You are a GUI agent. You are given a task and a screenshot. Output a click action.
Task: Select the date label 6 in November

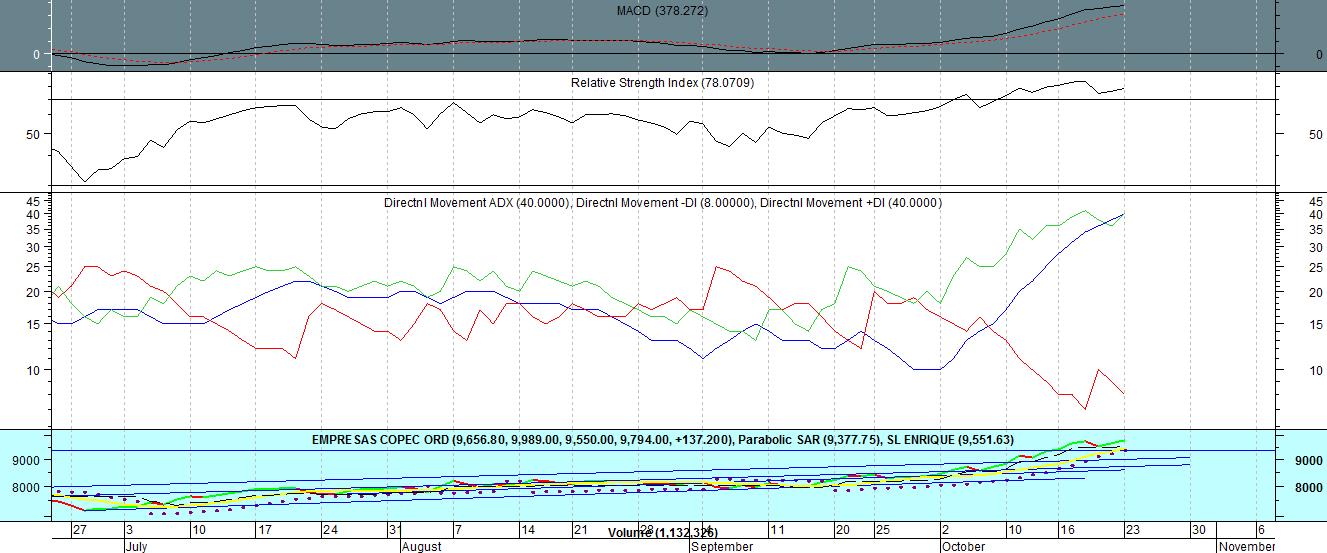click(1261, 530)
